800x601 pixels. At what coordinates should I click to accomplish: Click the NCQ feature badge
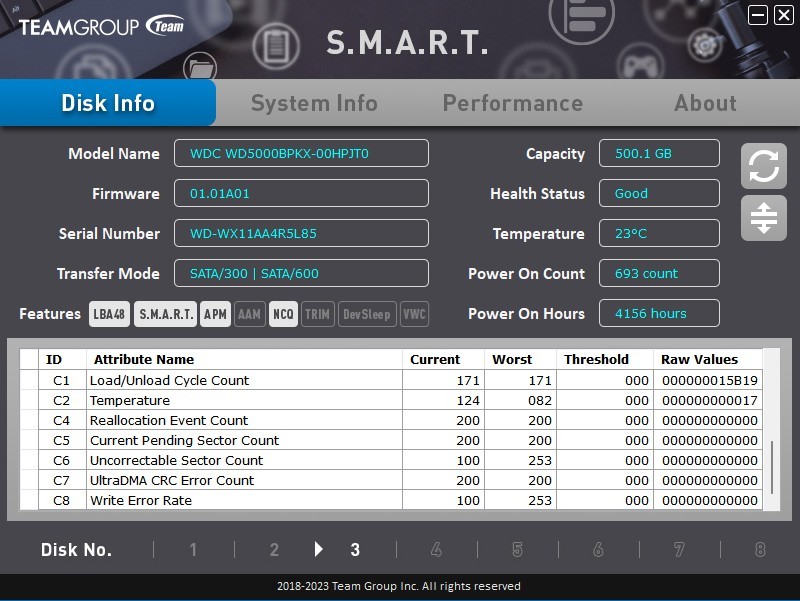(x=283, y=314)
